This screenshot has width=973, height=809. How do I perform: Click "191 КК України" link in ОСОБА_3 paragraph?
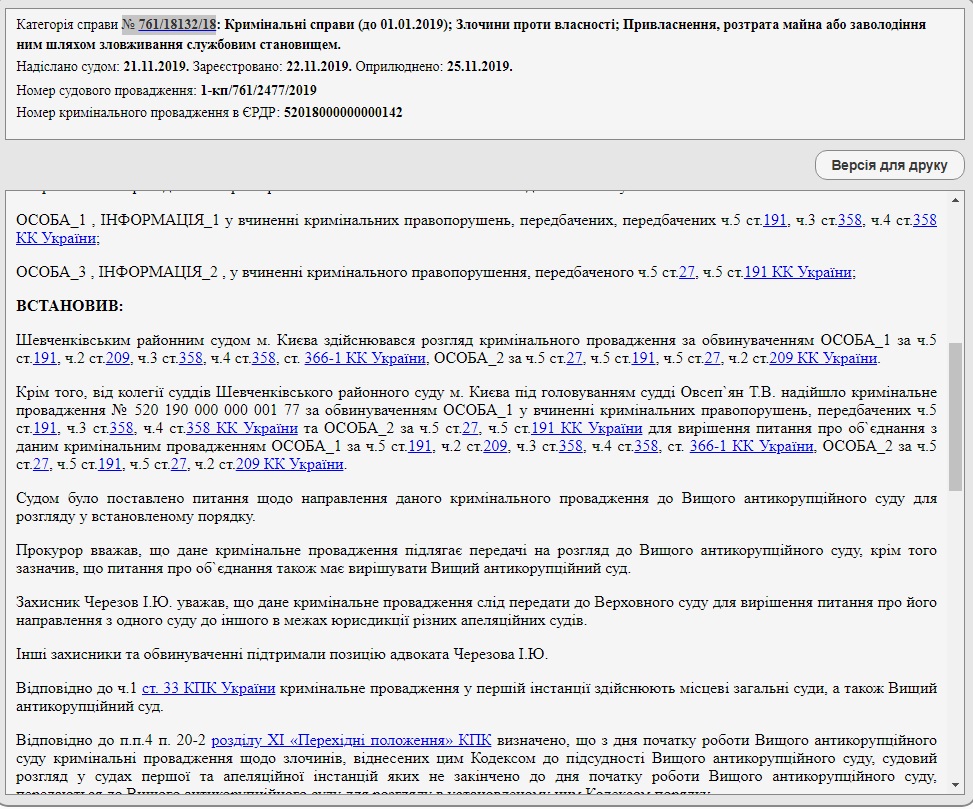point(798,272)
